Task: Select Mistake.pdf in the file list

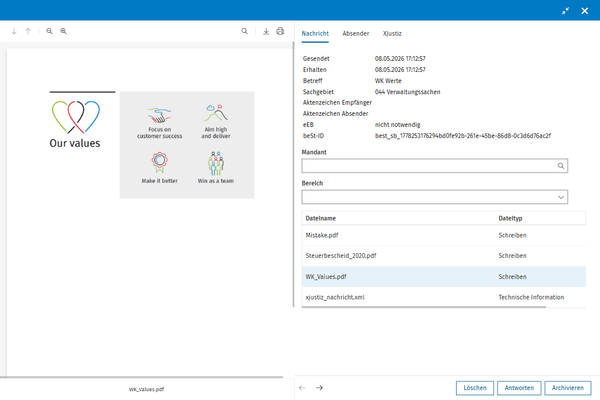Action: coord(443,235)
